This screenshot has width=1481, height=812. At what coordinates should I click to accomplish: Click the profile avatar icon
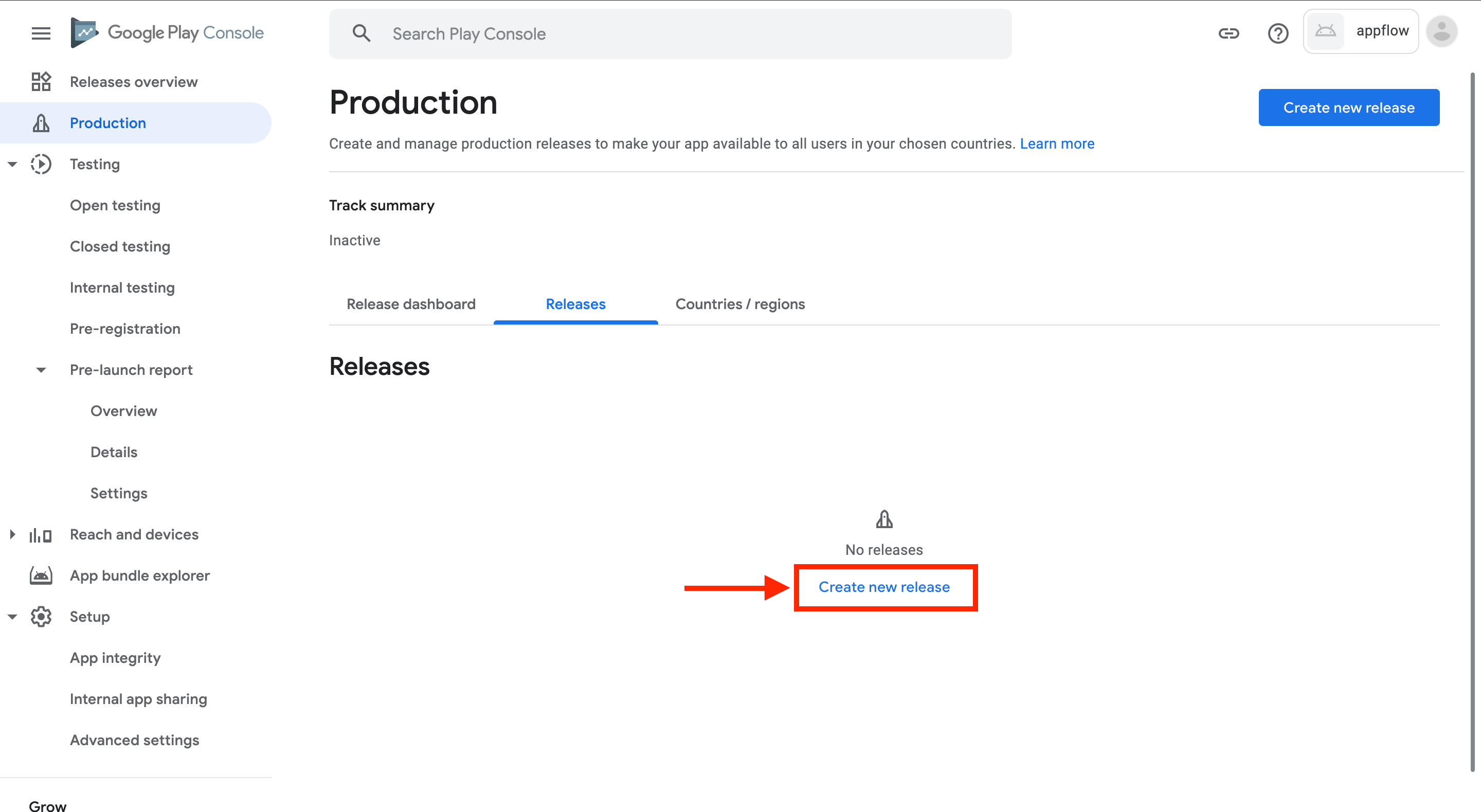[1441, 31]
